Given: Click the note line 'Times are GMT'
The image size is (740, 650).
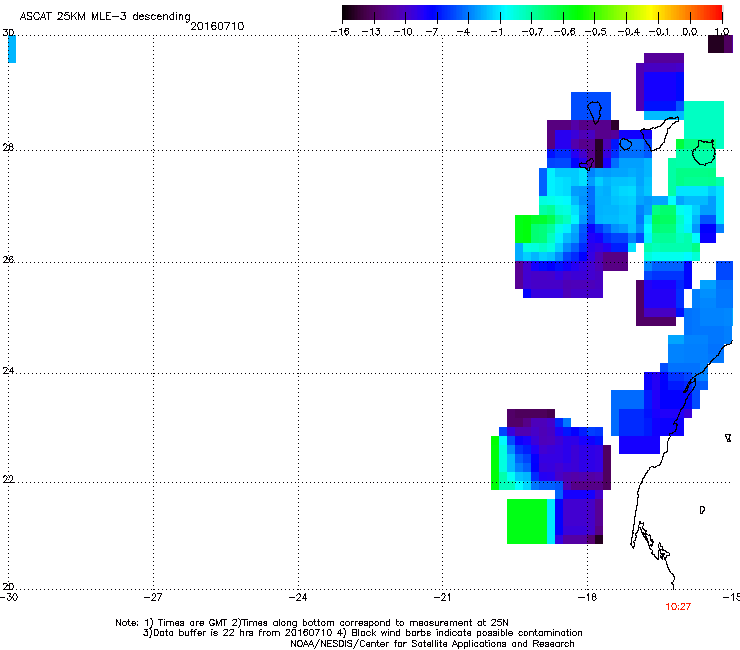Looking at the screenshot, I should 186,623.
